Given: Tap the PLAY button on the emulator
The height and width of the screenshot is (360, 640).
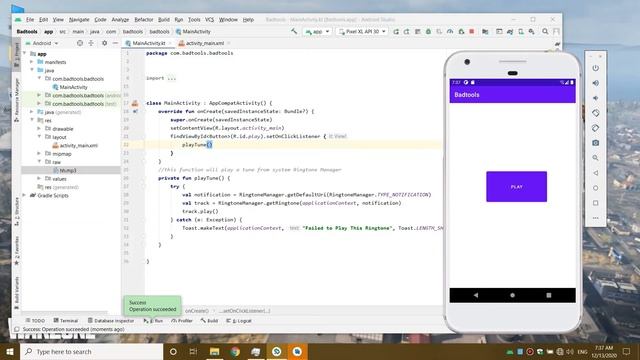Looking at the screenshot, I should click(x=516, y=187).
